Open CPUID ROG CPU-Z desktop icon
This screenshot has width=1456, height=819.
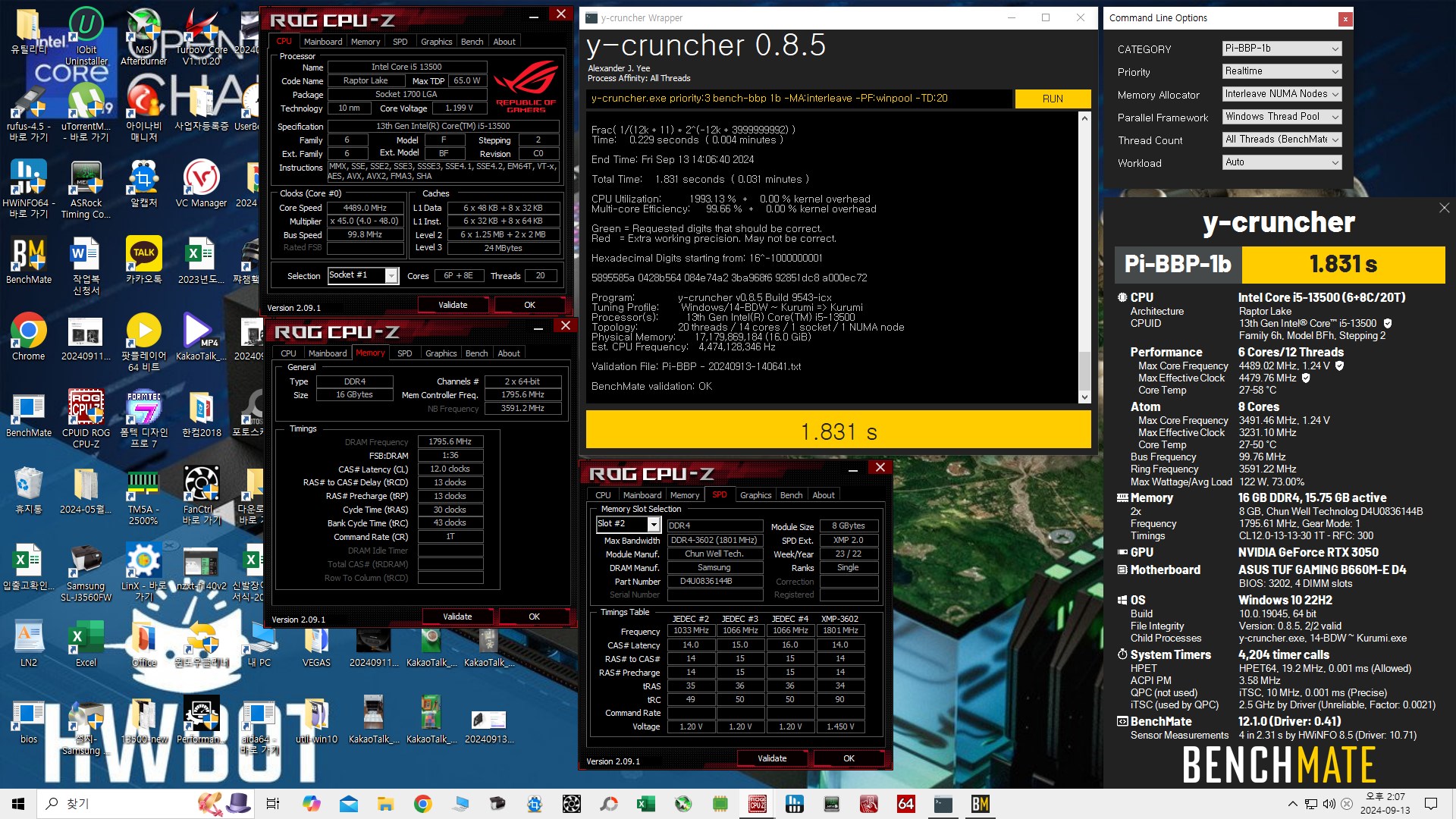click(86, 419)
